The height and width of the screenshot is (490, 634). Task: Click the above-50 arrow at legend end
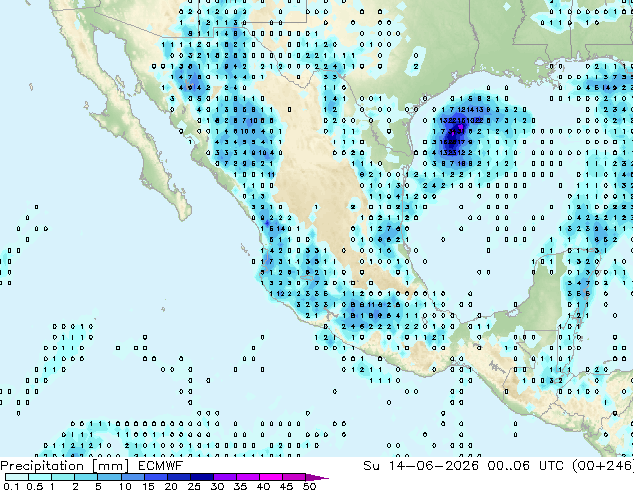click(317, 477)
